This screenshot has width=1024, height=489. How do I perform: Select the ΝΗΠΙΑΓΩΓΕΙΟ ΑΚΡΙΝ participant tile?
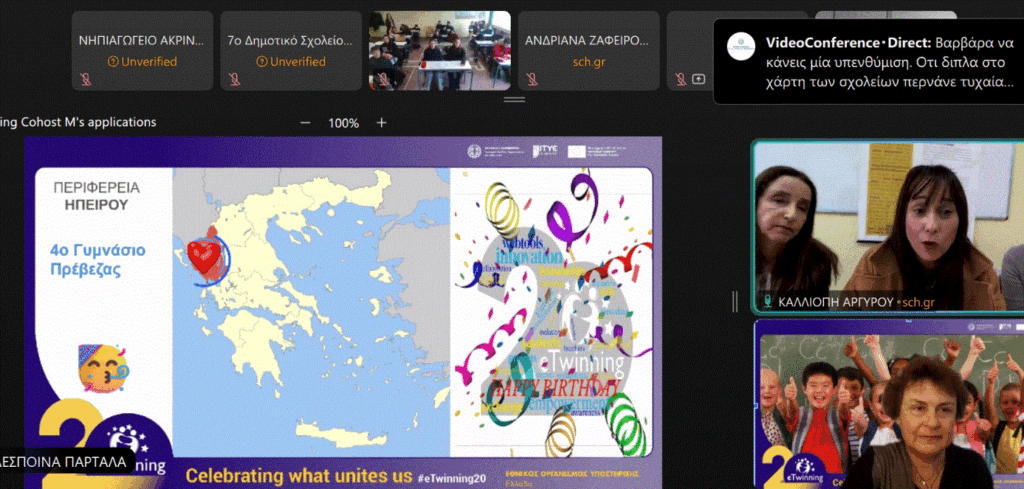point(141,50)
